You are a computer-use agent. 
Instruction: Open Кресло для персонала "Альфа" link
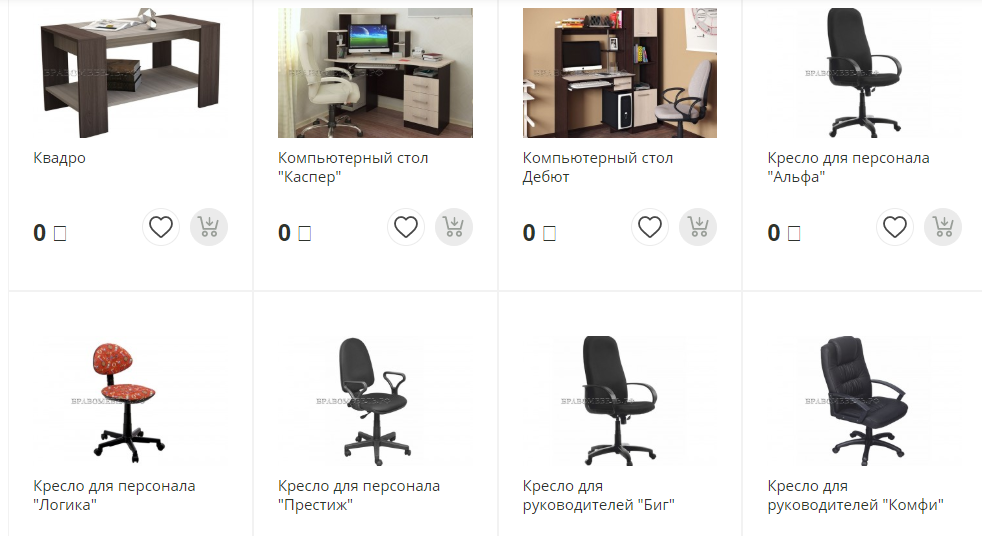pos(849,167)
